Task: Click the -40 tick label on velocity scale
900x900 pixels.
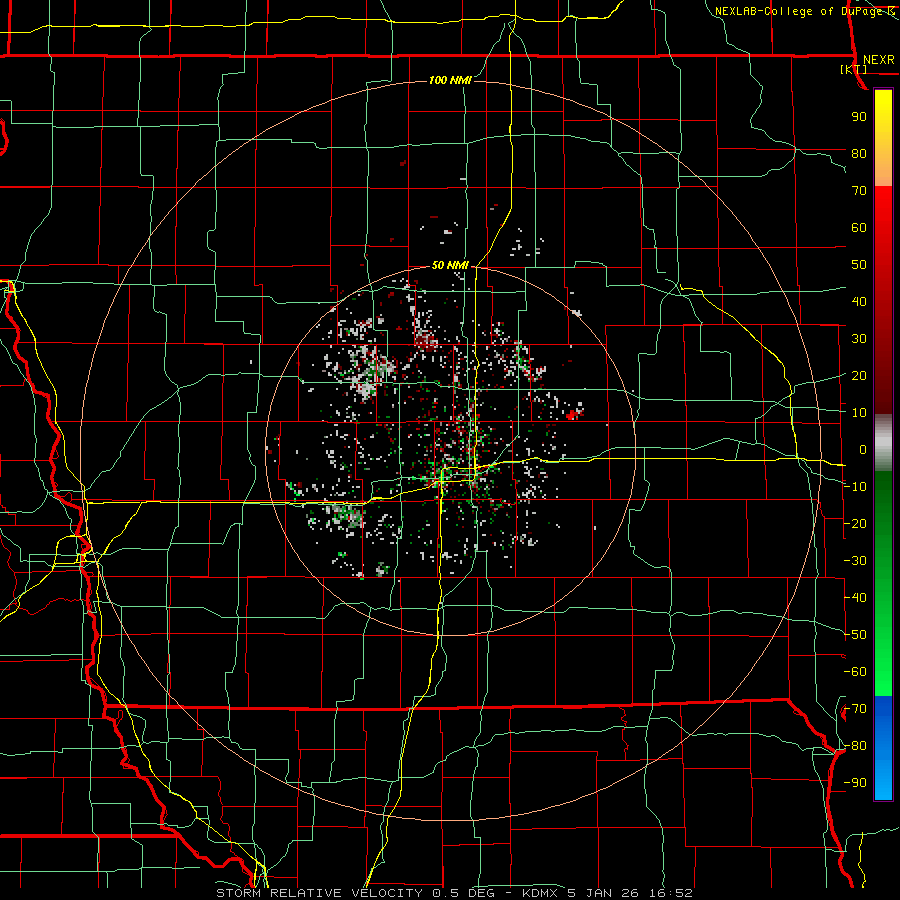Action: (855, 598)
